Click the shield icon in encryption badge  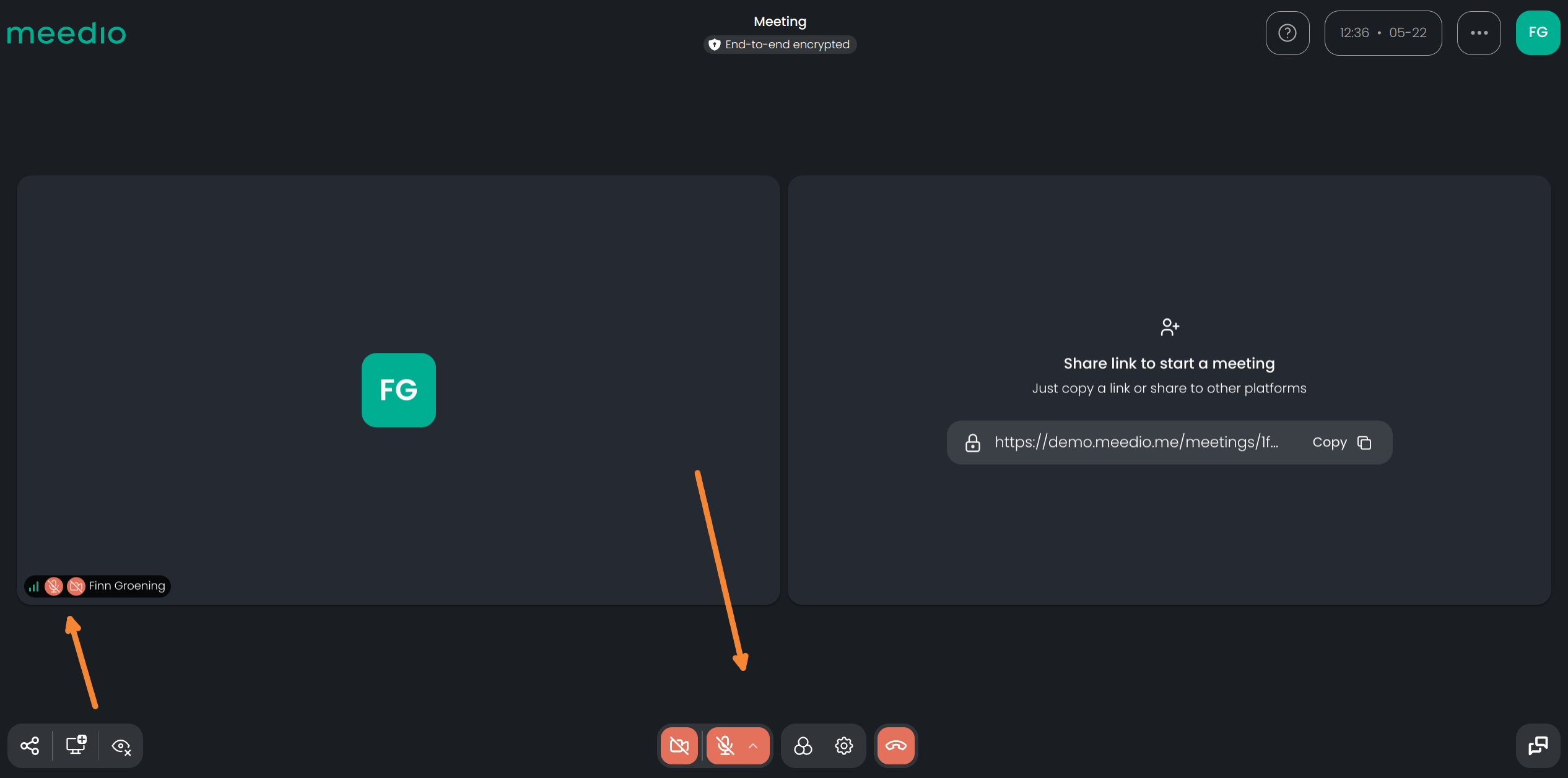pos(715,45)
